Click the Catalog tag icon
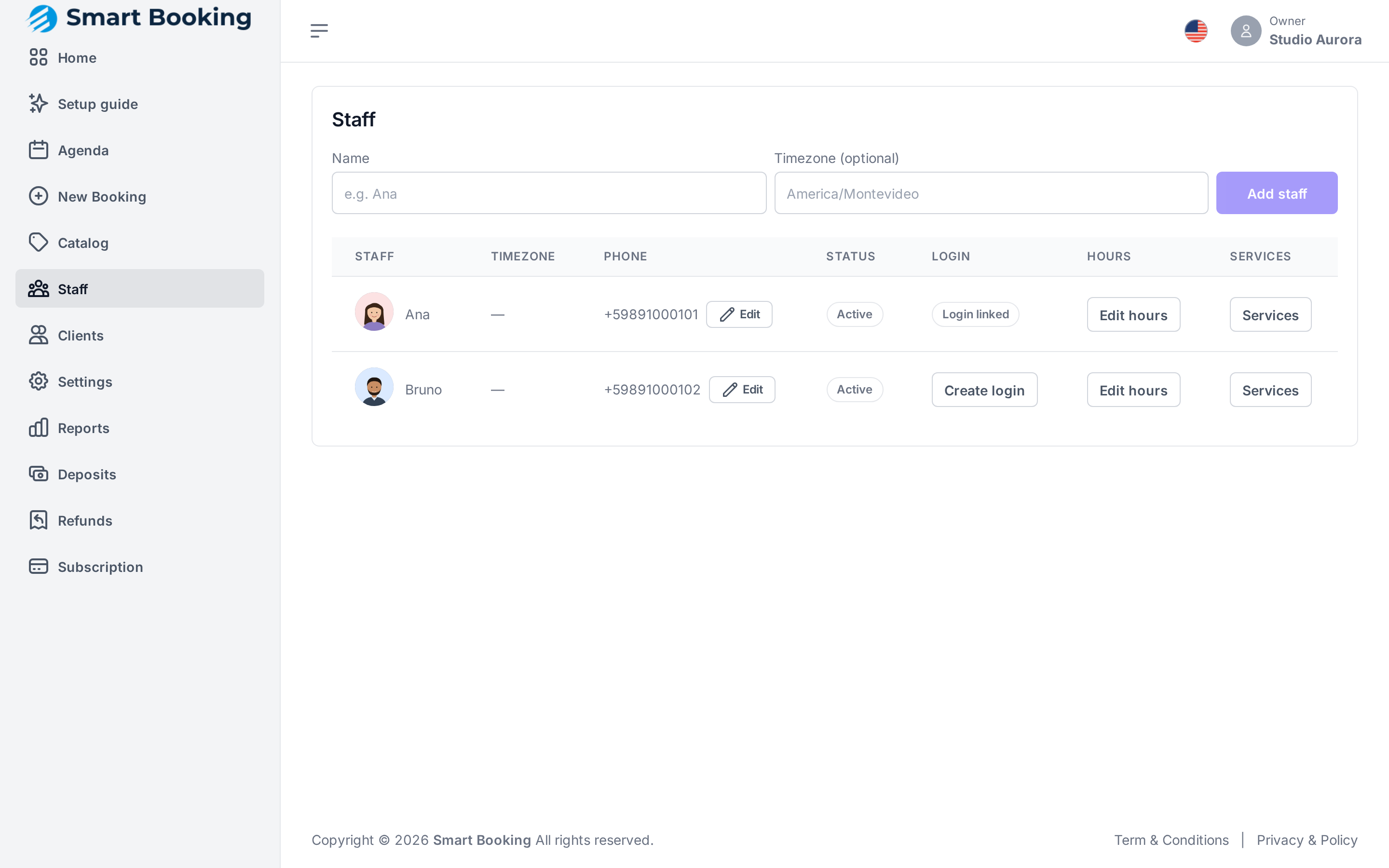Viewport: 1389px width, 868px height. pyautogui.click(x=39, y=243)
